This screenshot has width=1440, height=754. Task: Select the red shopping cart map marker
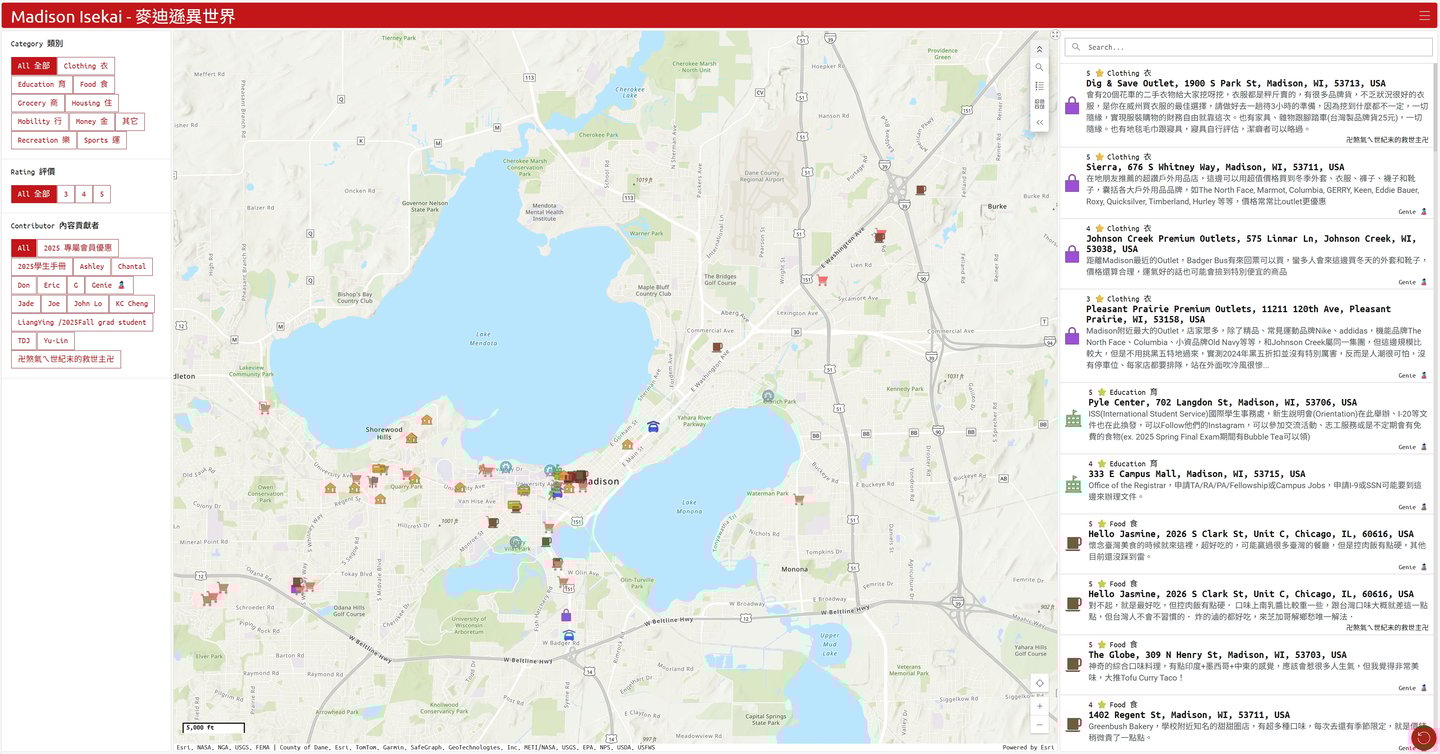coord(822,280)
